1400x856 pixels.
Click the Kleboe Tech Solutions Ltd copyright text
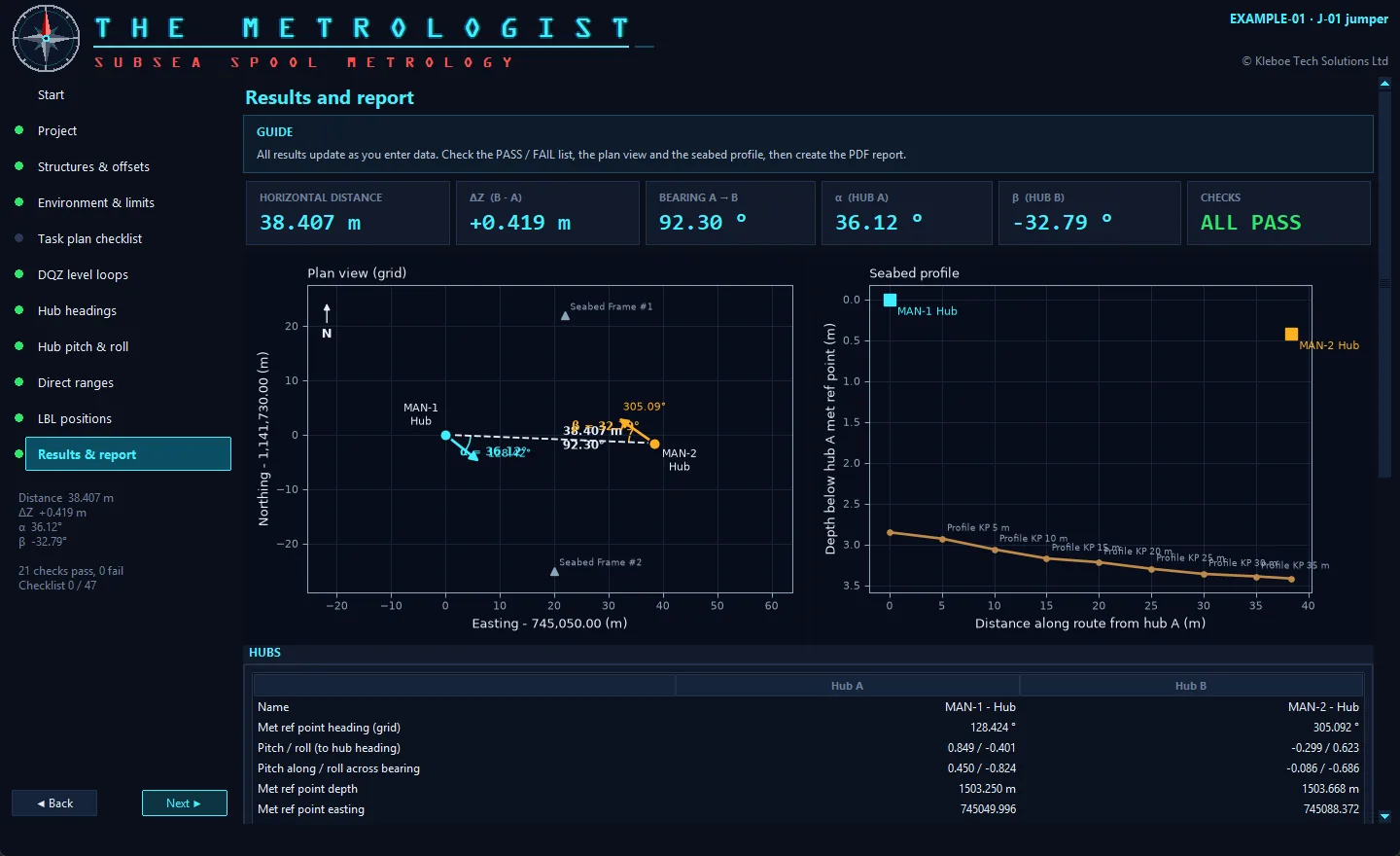(x=1314, y=61)
